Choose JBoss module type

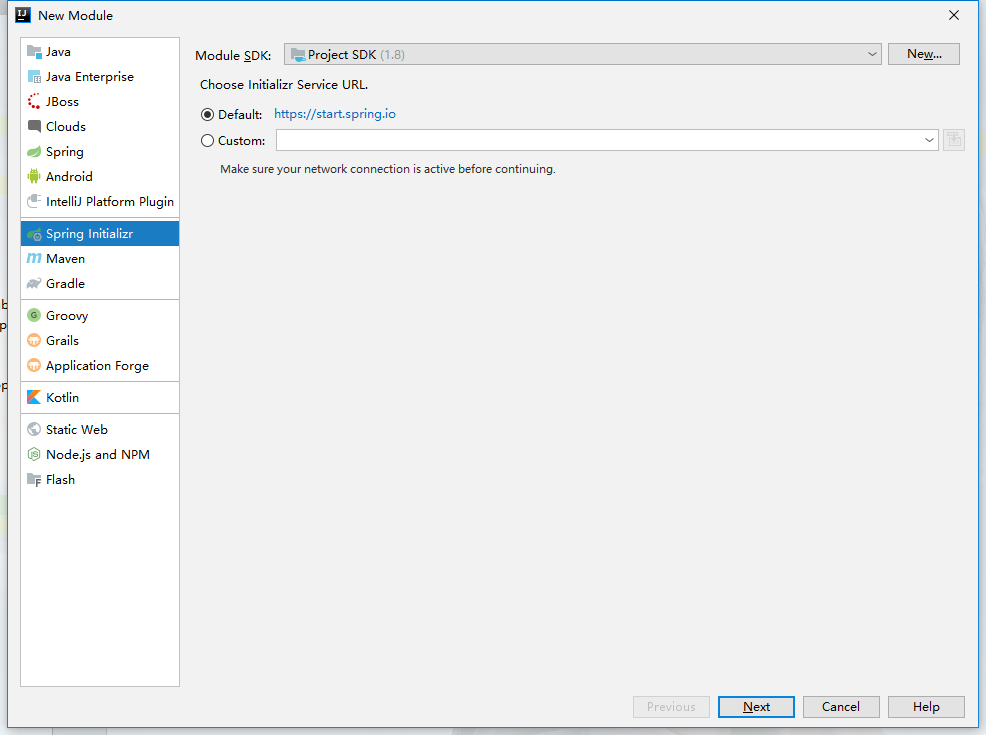point(100,101)
